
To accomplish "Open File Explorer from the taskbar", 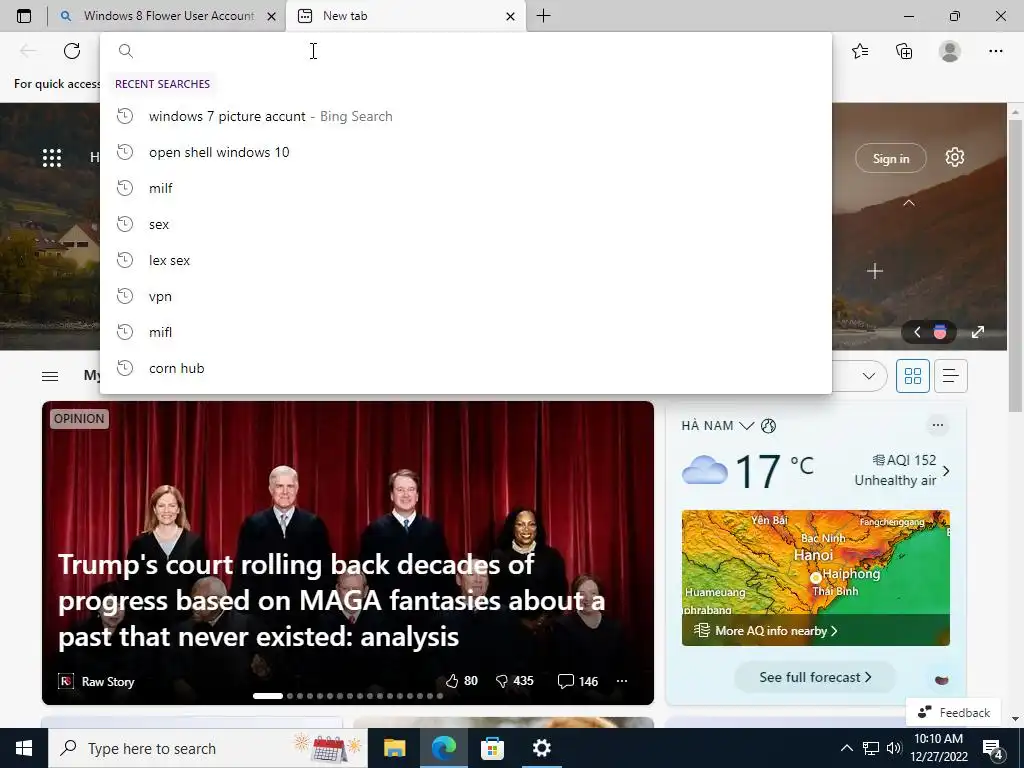I will tap(394, 748).
